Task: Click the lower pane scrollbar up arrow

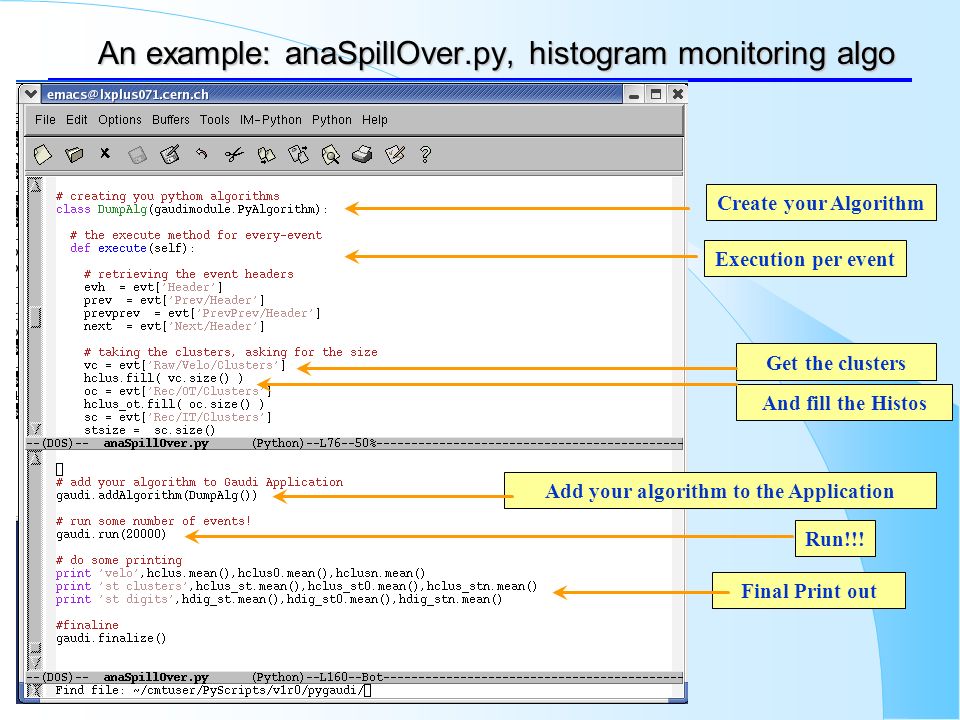Action: 36,459
